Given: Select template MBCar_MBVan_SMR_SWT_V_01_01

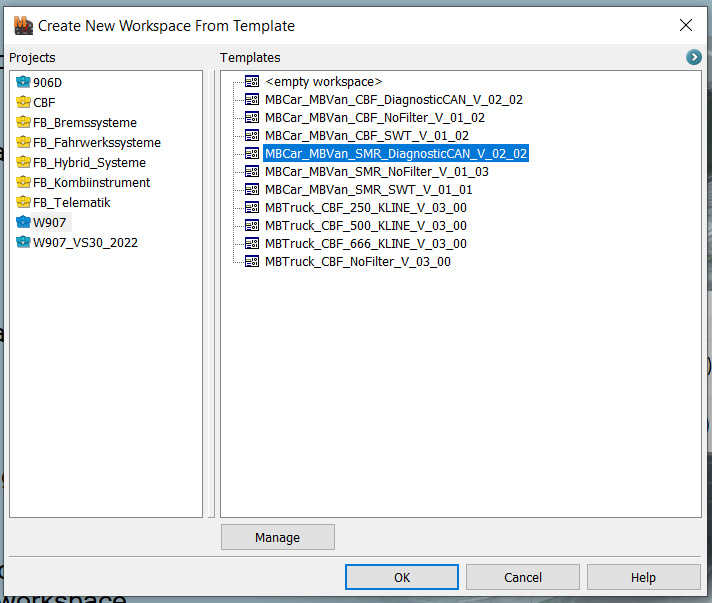Looking at the screenshot, I should click(x=368, y=190).
